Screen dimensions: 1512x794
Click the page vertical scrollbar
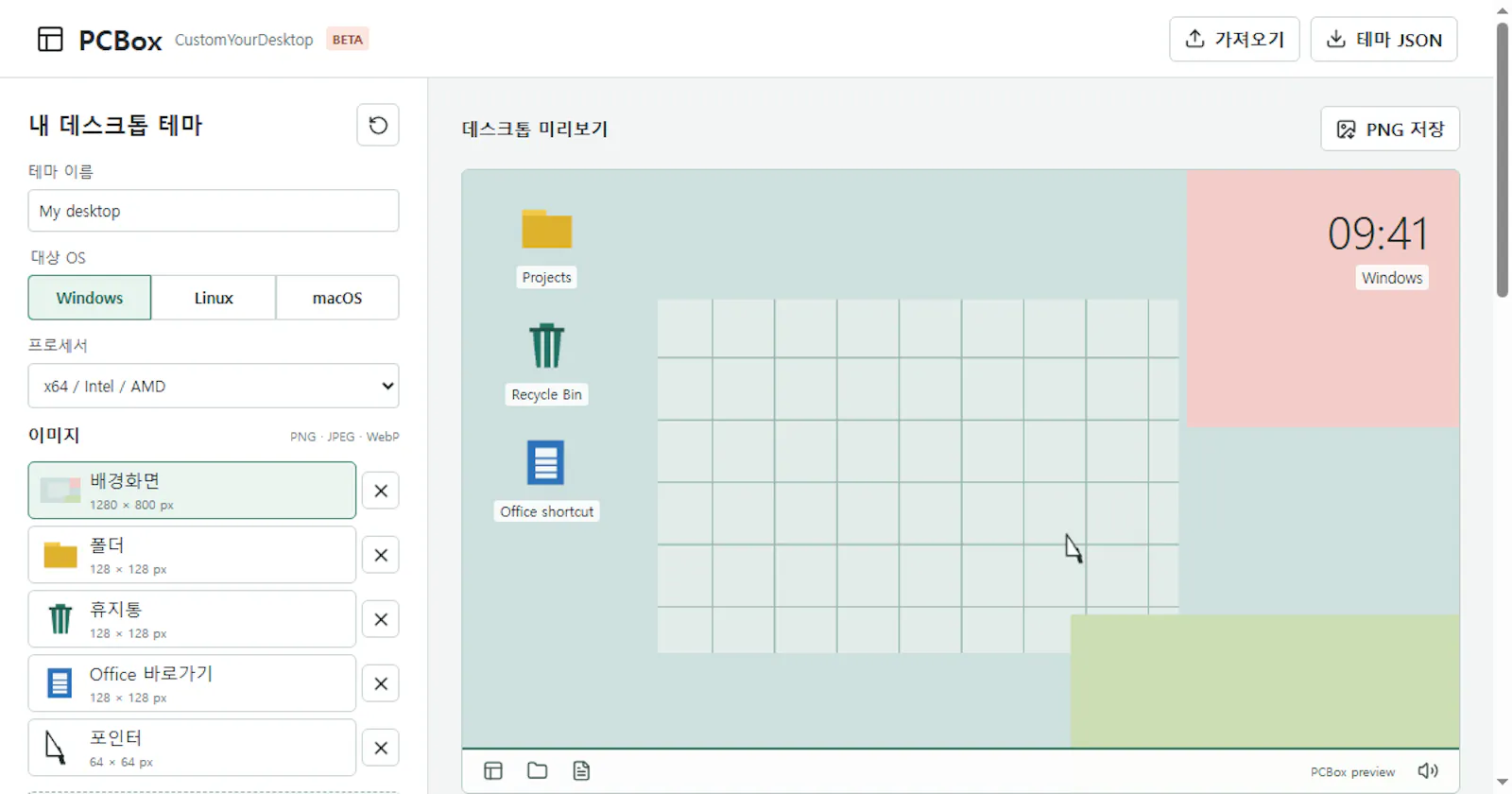pos(1503,161)
